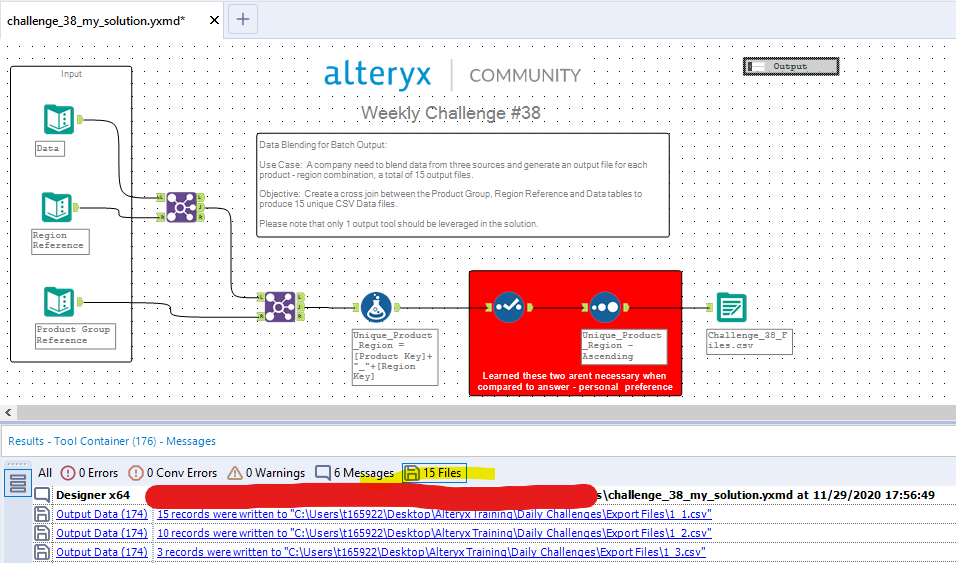Select the Data annotation label
The height and width of the screenshot is (563, 956).
[x=49, y=148]
